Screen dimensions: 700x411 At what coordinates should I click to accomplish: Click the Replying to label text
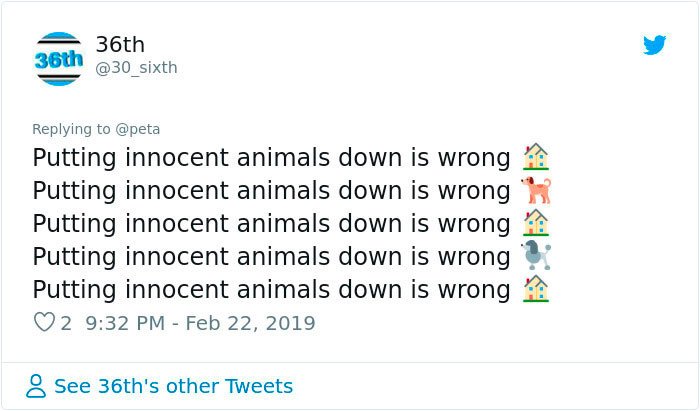point(71,129)
